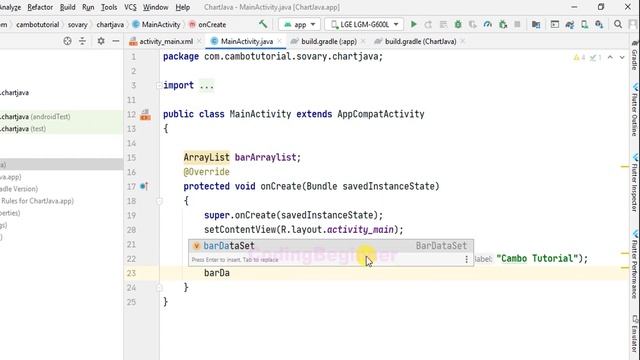
Task: Close the build.gradle (:app) tab
Action: [363, 41]
